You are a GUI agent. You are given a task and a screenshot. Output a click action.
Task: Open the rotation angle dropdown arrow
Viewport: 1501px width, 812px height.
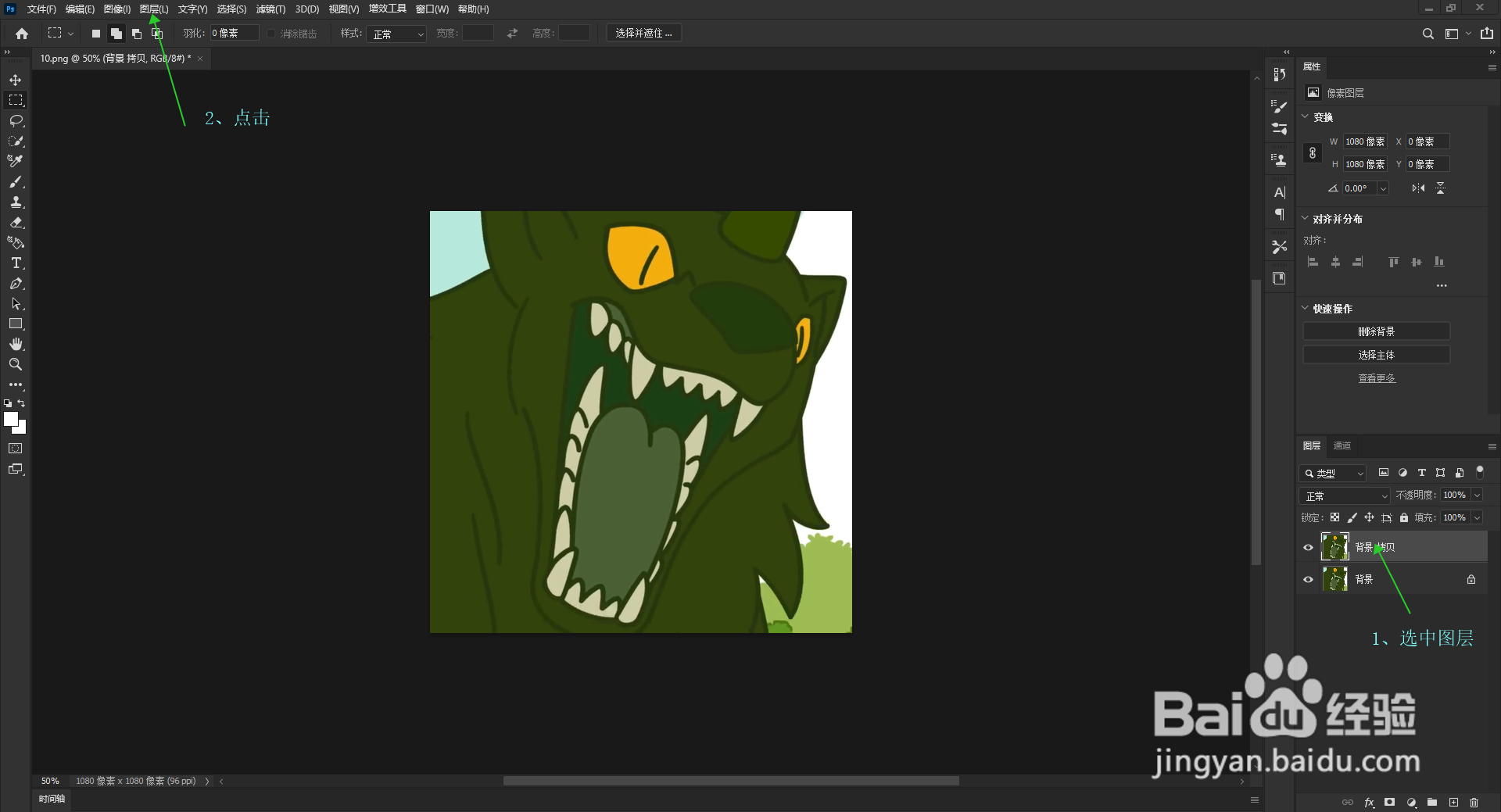(1382, 188)
